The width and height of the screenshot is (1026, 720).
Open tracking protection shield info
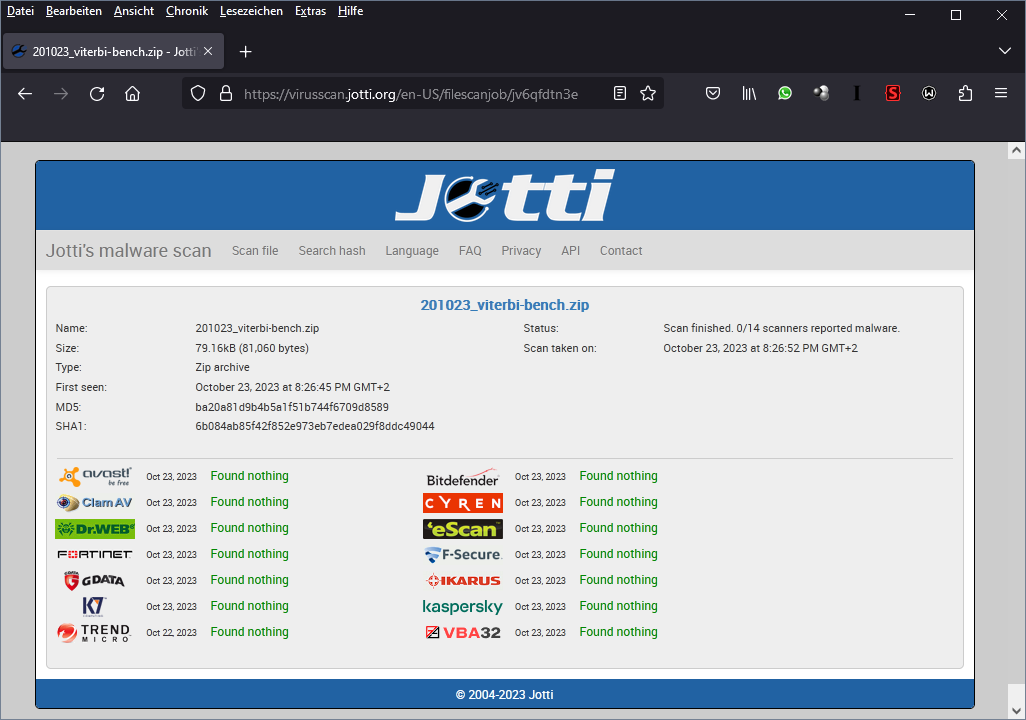click(x=198, y=94)
